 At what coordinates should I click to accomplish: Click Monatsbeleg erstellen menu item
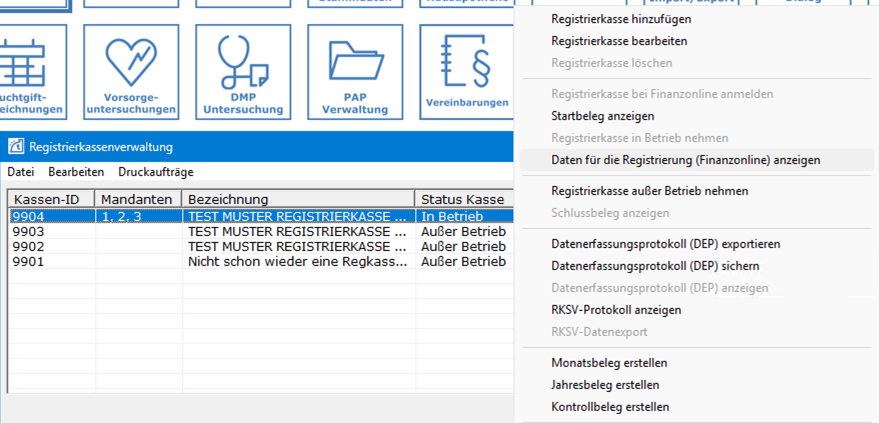pyautogui.click(x=609, y=363)
